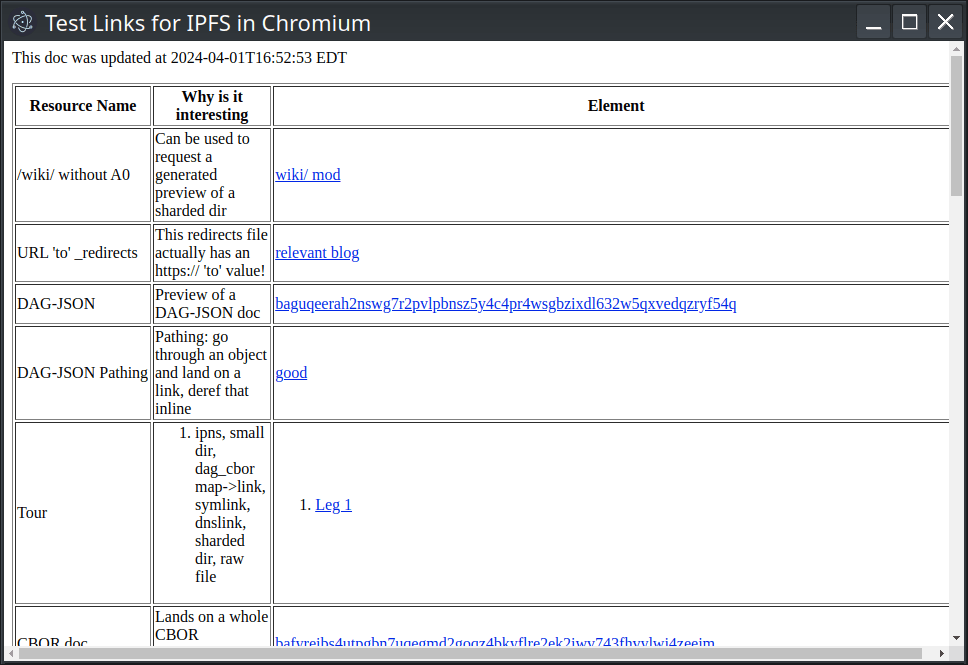Minimize the Test Links window
This screenshot has height=665, width=968.
[872, 21]
